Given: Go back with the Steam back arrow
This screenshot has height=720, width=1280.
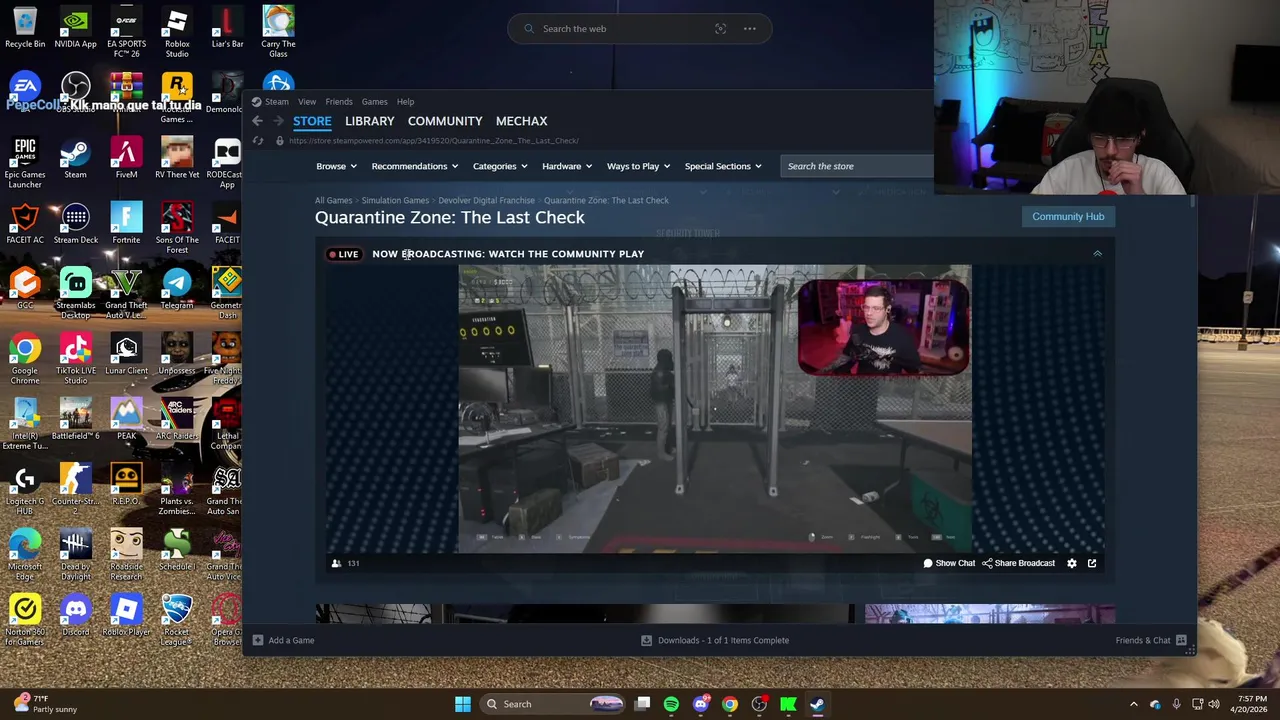Looking at the screenshot, I should [257, 121].
